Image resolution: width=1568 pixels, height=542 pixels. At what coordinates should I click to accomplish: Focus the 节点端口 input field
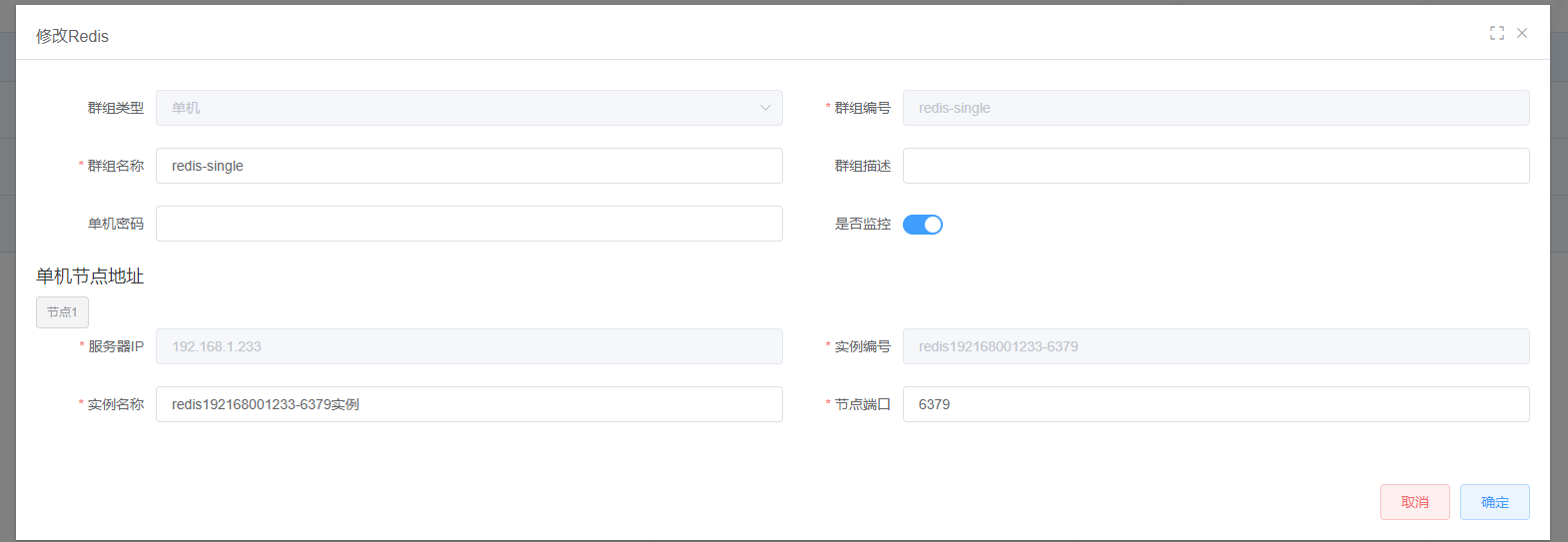click(1216, 404)
